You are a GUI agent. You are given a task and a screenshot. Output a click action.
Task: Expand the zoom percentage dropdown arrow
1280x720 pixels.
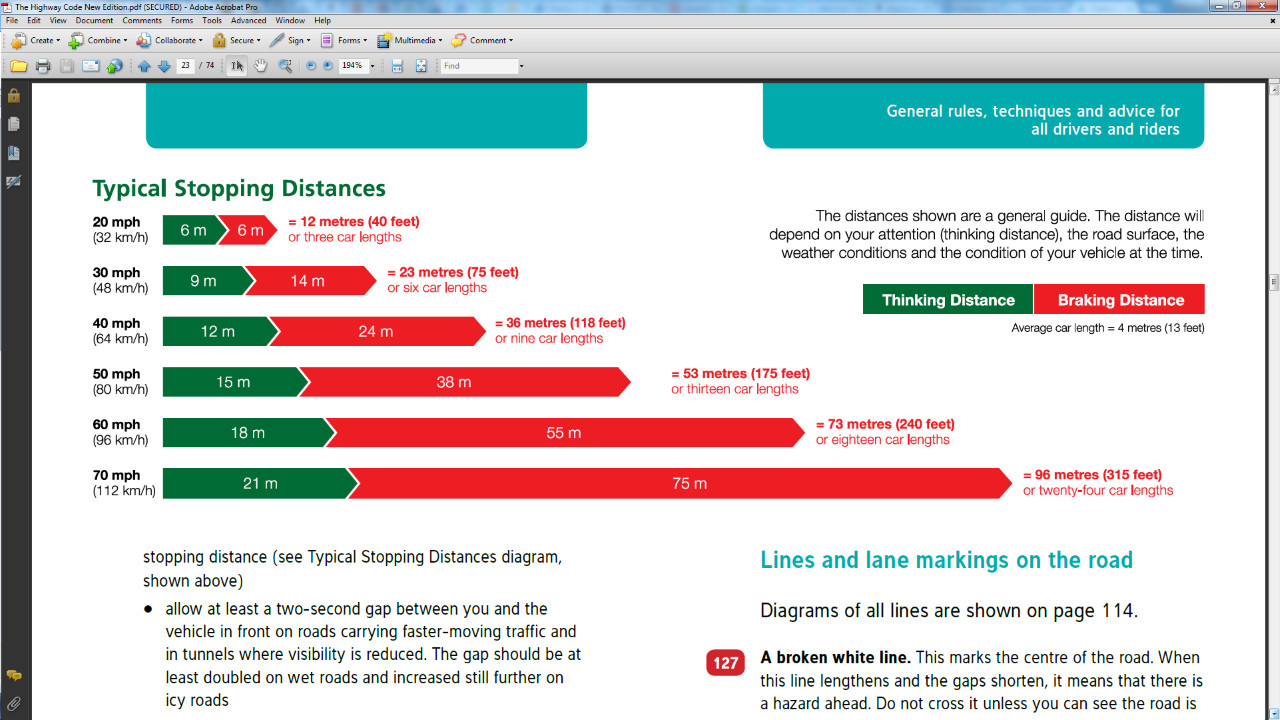[x=372, y=66]
